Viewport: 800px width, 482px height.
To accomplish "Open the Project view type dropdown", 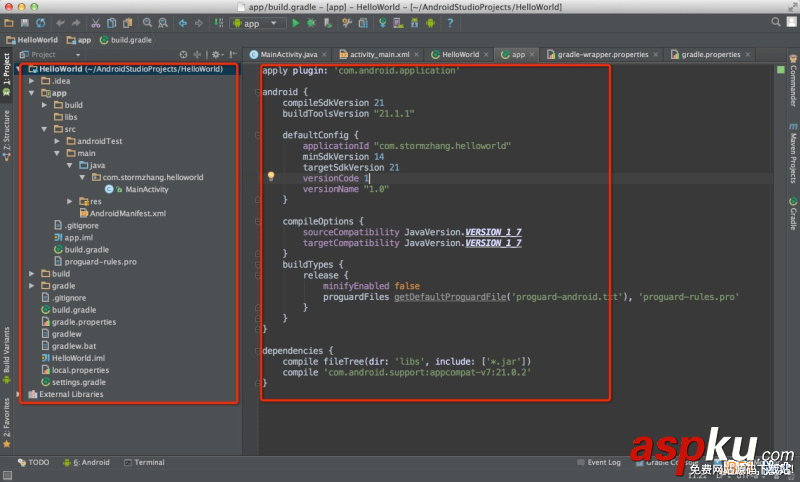I will click(x=50, y=55).
